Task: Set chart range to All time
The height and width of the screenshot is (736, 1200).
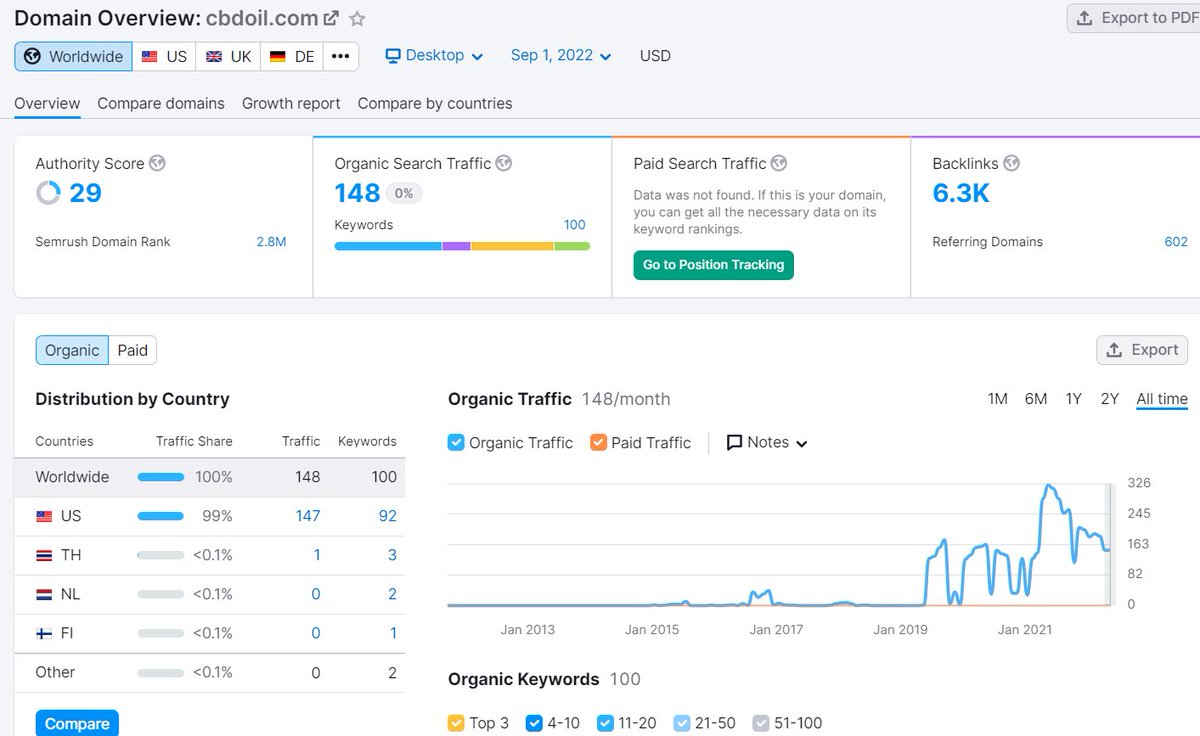Action: (1162, 399)
